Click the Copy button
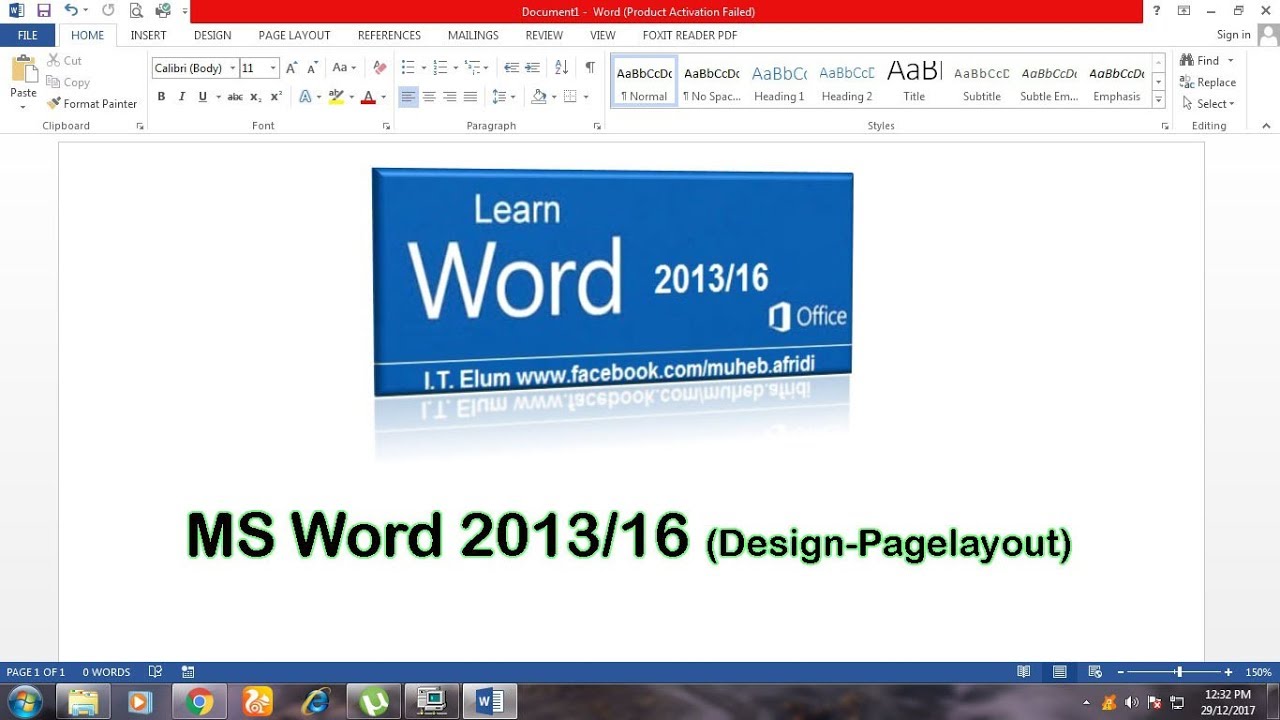Image resolution: width=1280 pixels, height=720 pixels. (68, 83)
